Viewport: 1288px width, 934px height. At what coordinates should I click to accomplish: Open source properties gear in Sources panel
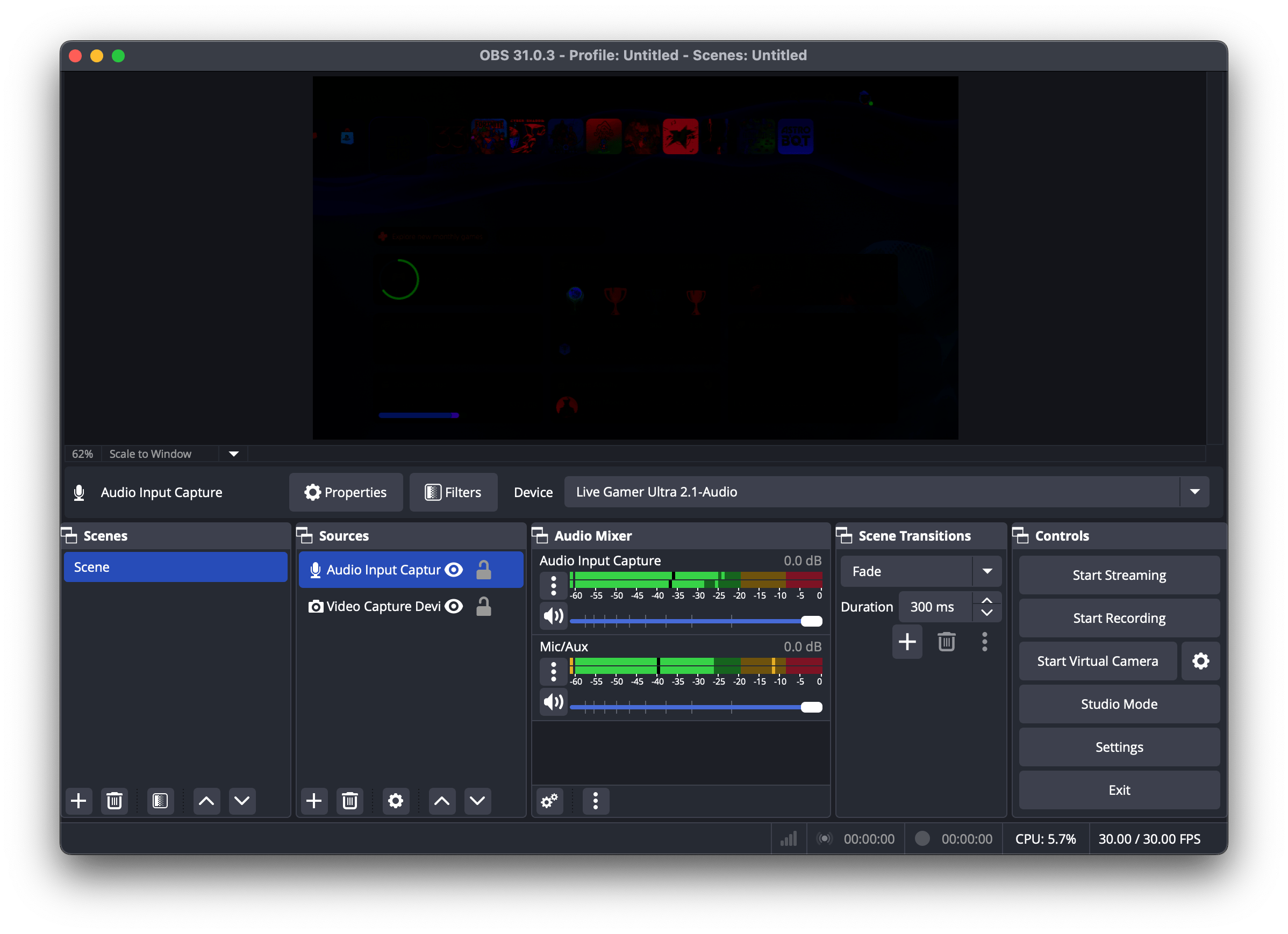click(x=395, y=801)
